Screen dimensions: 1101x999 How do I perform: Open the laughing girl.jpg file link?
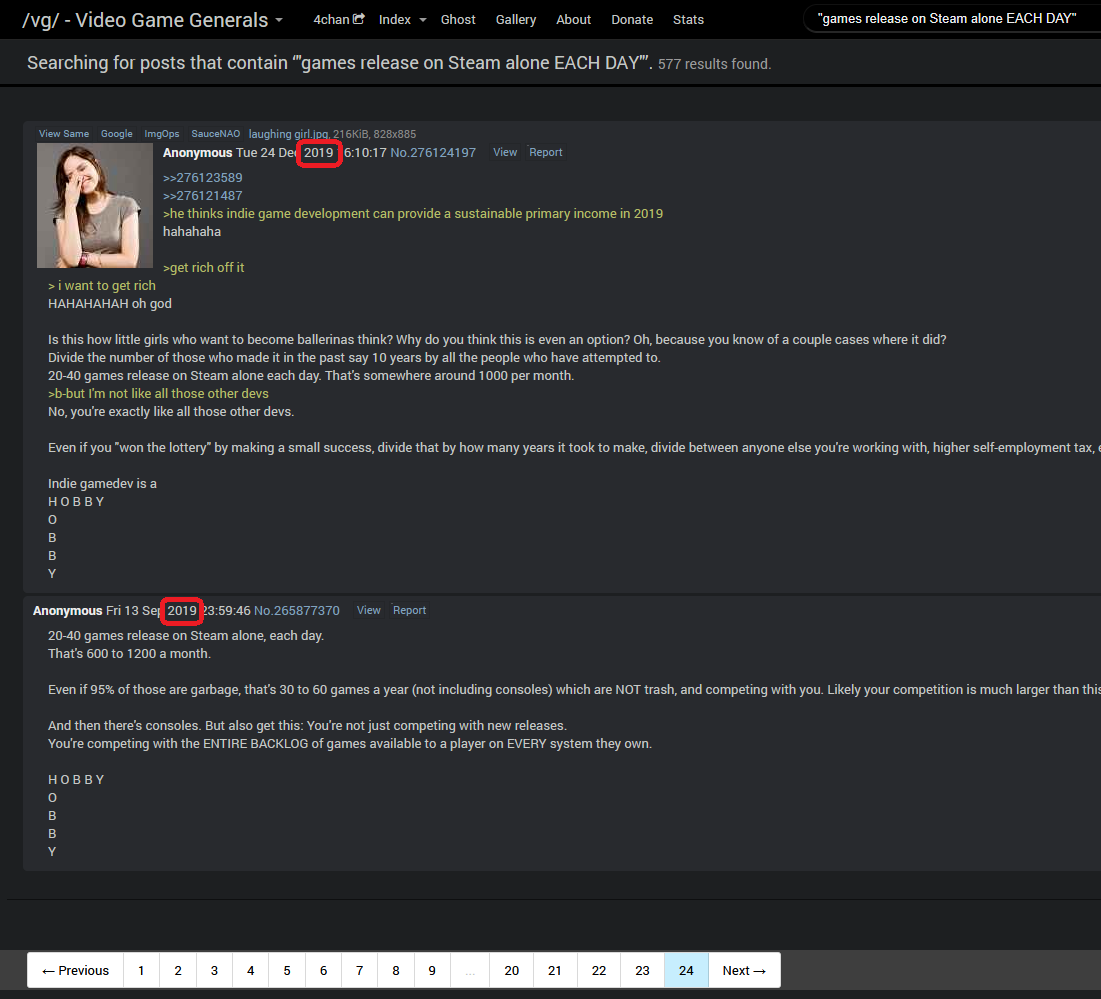(288, 134)
